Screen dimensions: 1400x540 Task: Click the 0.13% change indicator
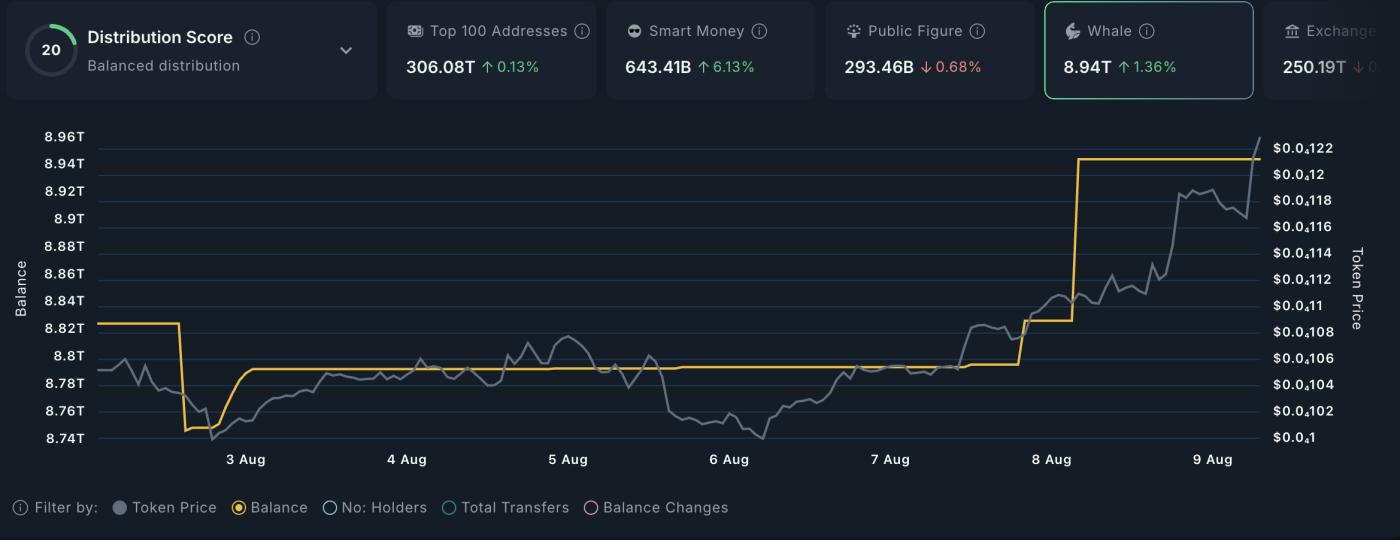click(510, 67)
